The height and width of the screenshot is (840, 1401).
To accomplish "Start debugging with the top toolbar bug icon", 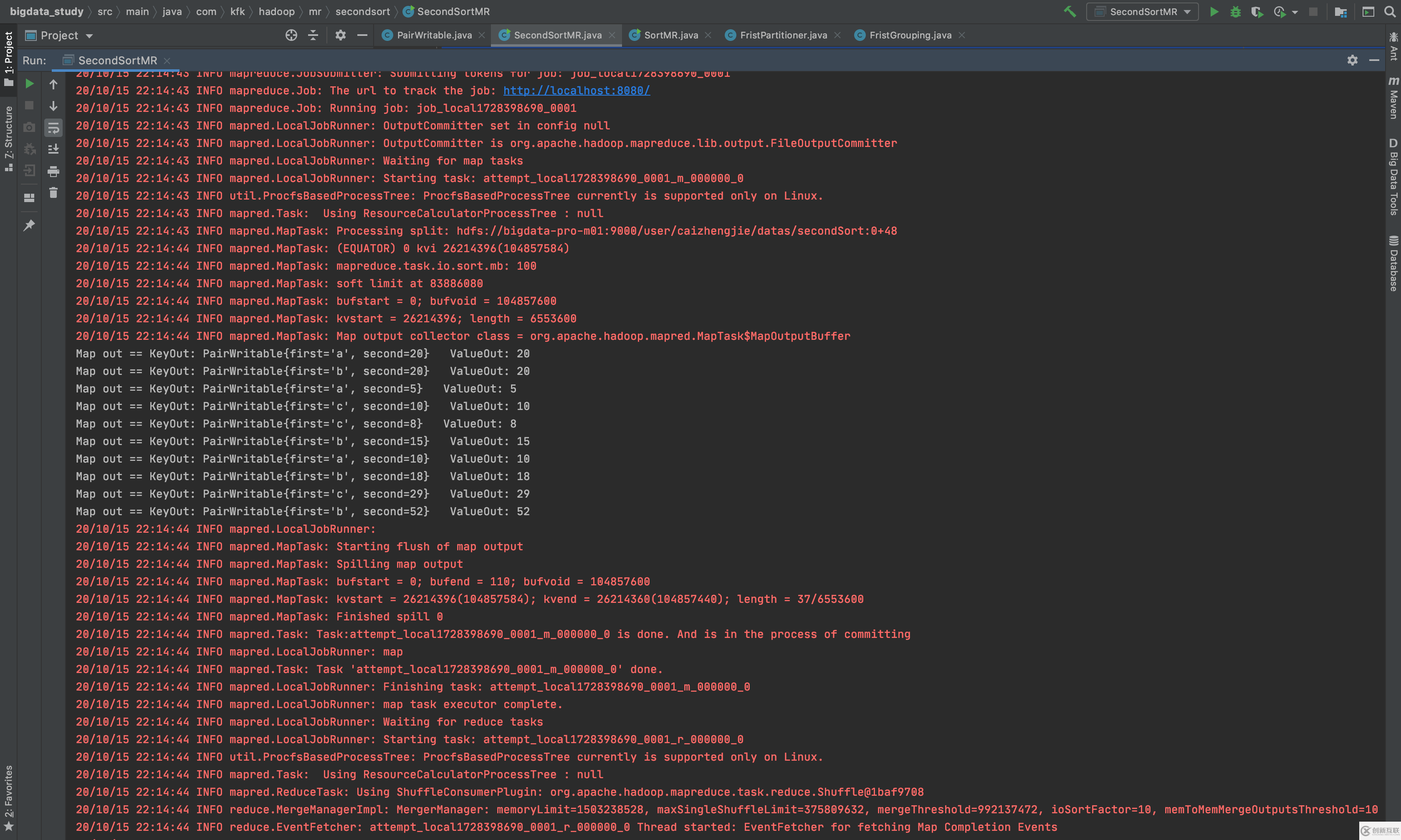I will [x=1235, y=11].
